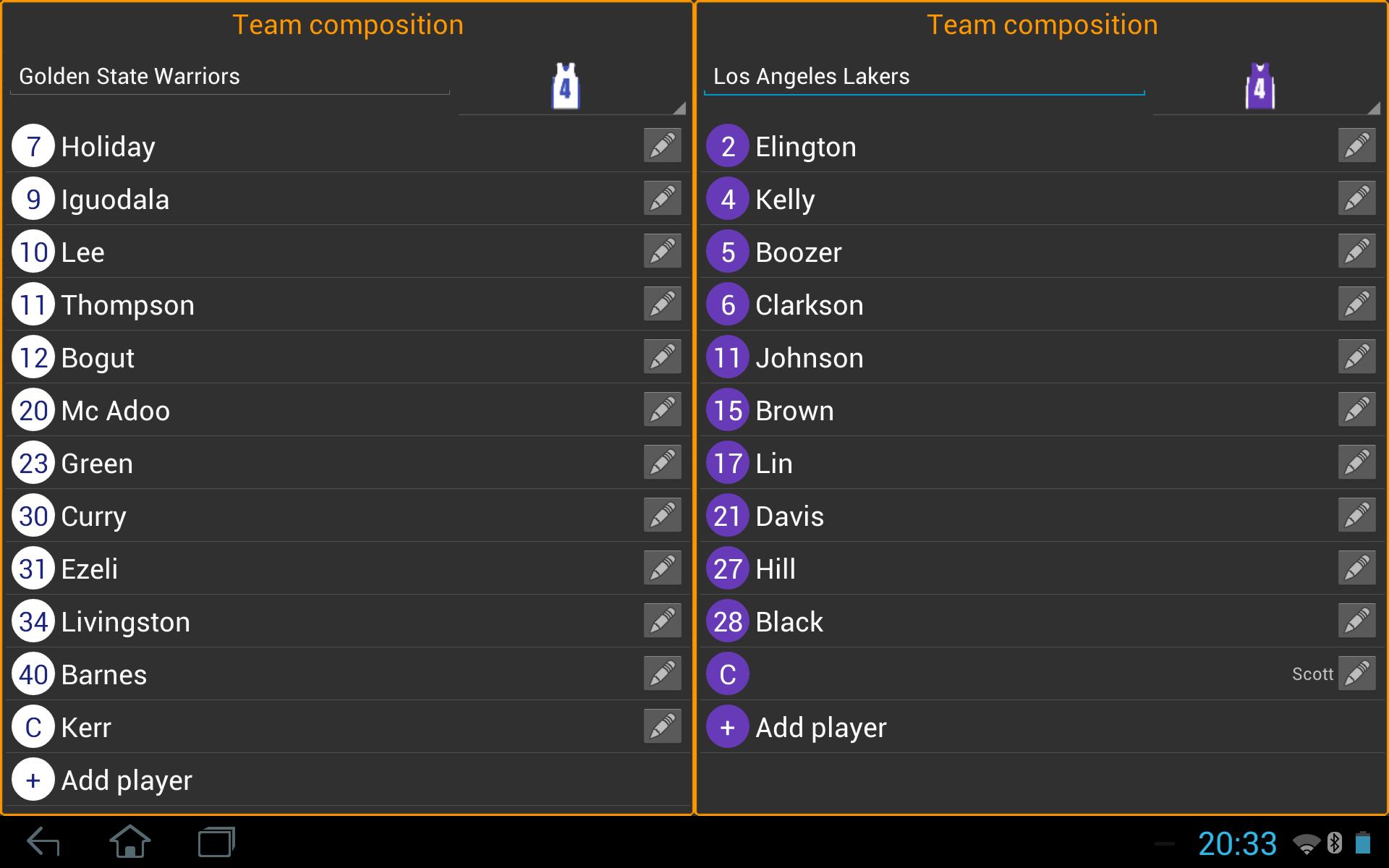
Task: Open recent apps overview
Action: (x=216, y=842)
